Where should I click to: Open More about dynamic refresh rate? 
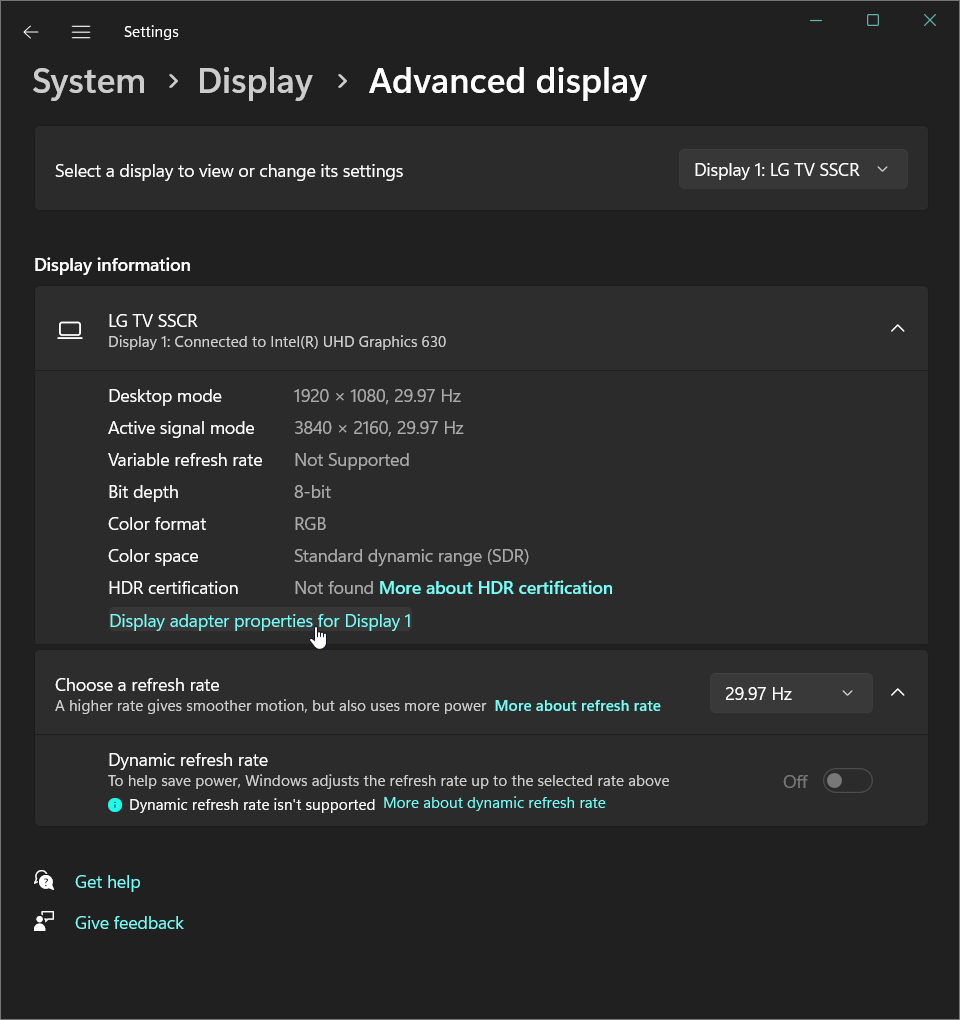point(494,803)
